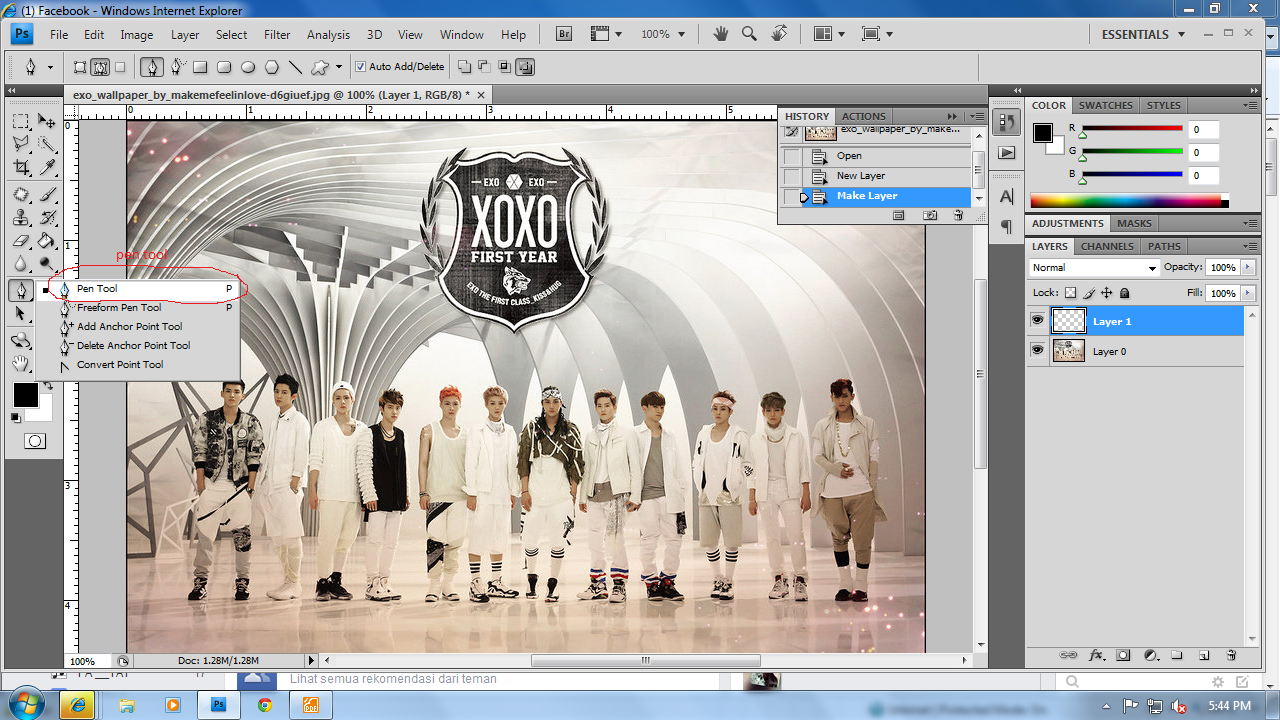
Task: Click the foreground color swatch in Color panel
Action: [1043, 133]
